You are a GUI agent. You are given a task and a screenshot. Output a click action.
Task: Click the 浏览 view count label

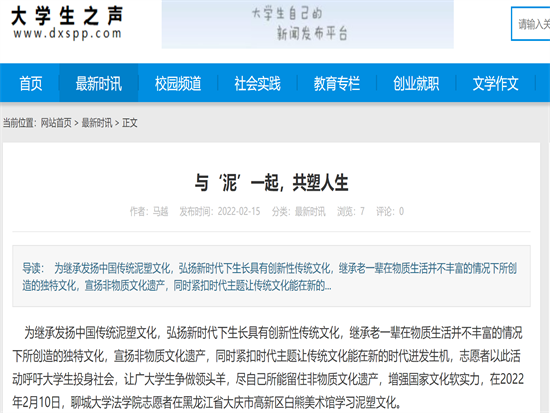[x=351, y=211]
